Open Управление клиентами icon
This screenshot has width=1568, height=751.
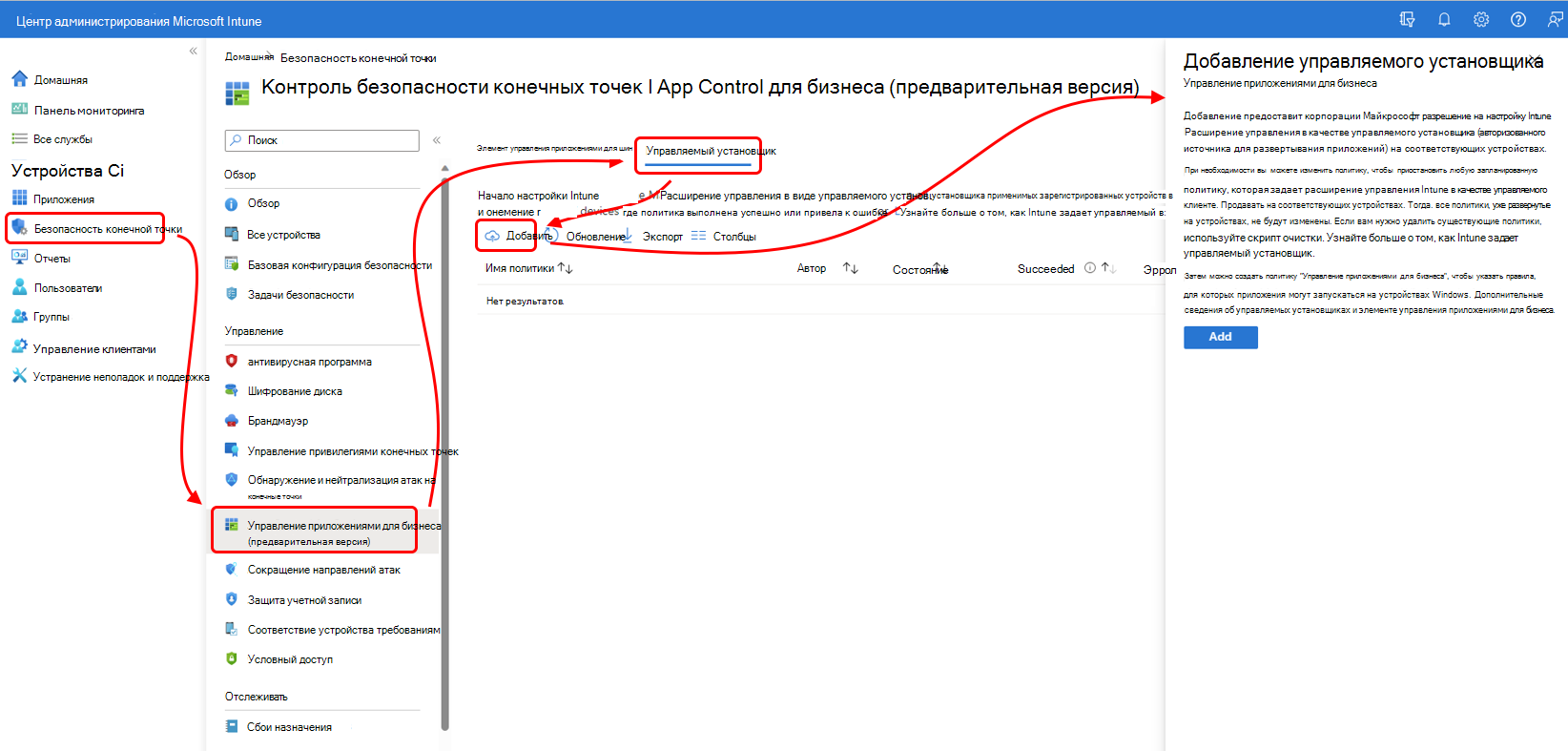(x=19, y=346)
